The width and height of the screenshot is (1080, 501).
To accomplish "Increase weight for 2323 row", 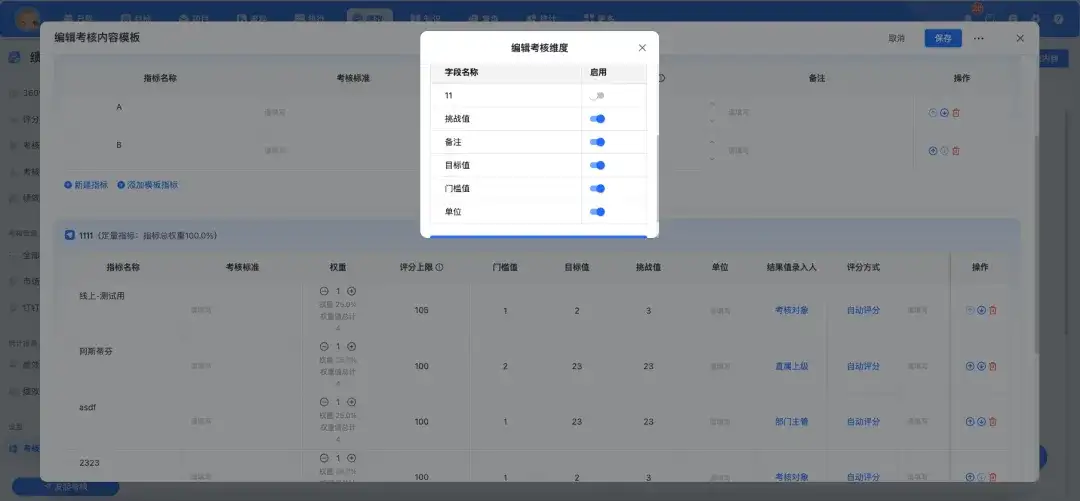I will pos(351,458).
